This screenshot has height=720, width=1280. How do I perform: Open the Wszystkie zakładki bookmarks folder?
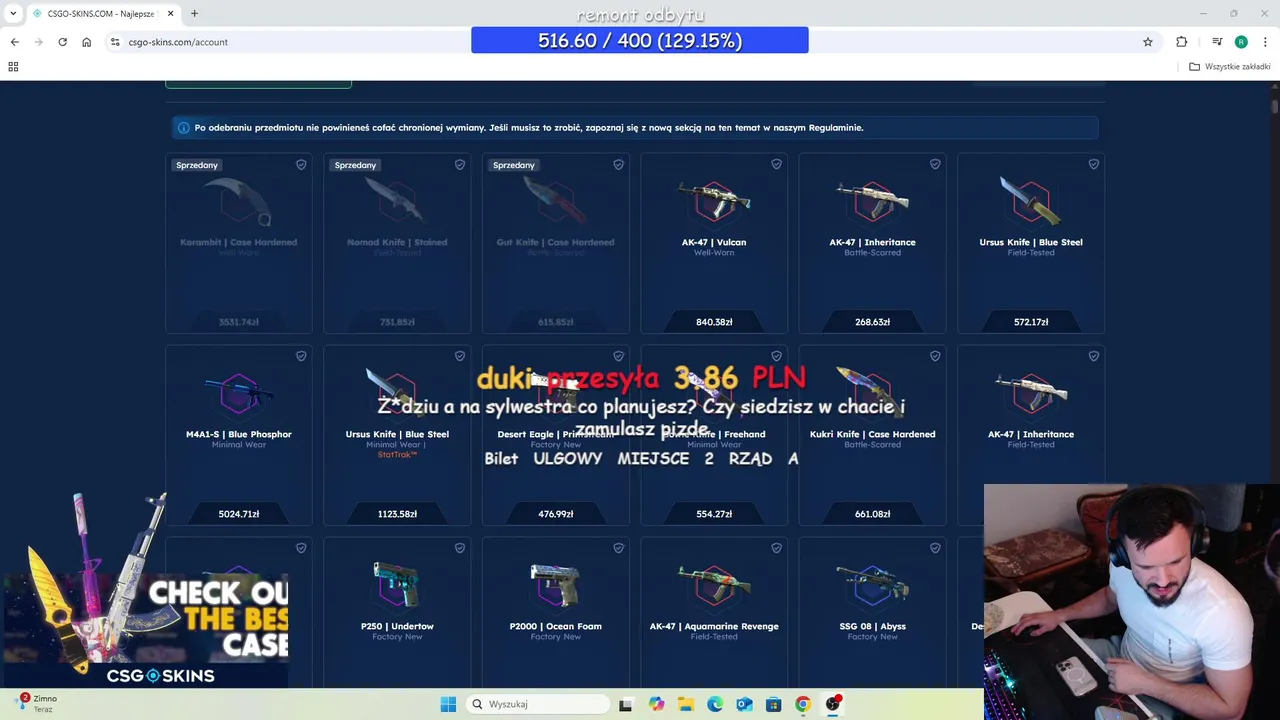1230,67
